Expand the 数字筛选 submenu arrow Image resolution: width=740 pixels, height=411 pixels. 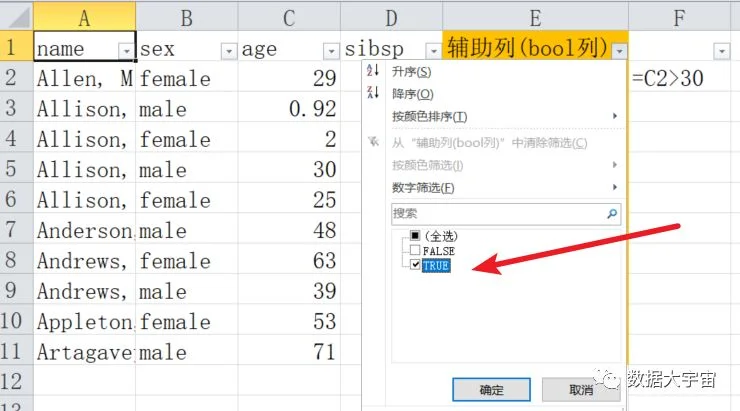click(x=614, y=187)
